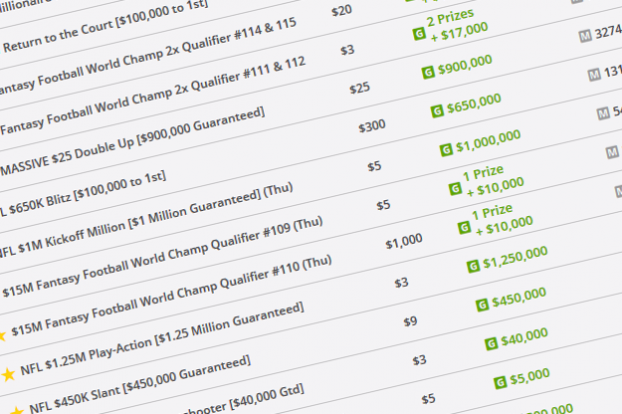622x414 pixels.
Task: Click the 3274 entries count
Action: click(x=608, y=32)
